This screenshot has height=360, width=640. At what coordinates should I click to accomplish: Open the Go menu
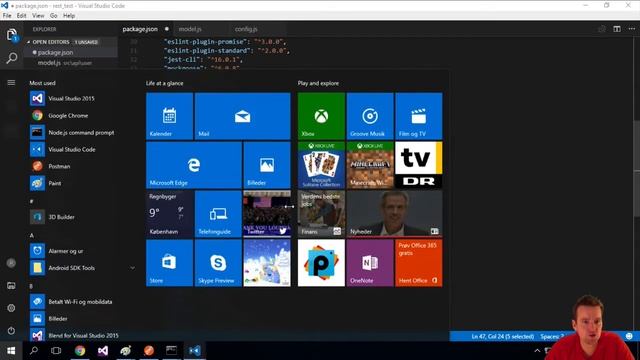coord(53,16)
